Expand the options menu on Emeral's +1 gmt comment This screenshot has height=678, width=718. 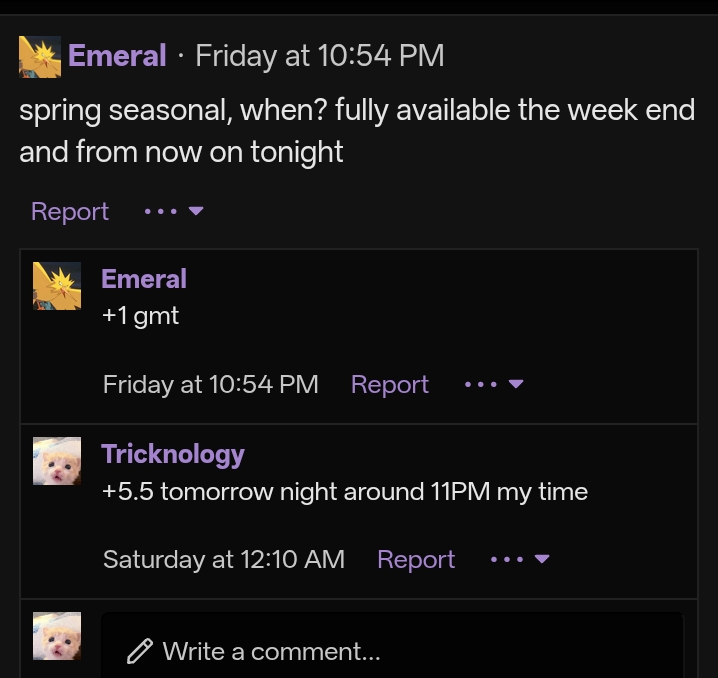(x=494, y=385)
